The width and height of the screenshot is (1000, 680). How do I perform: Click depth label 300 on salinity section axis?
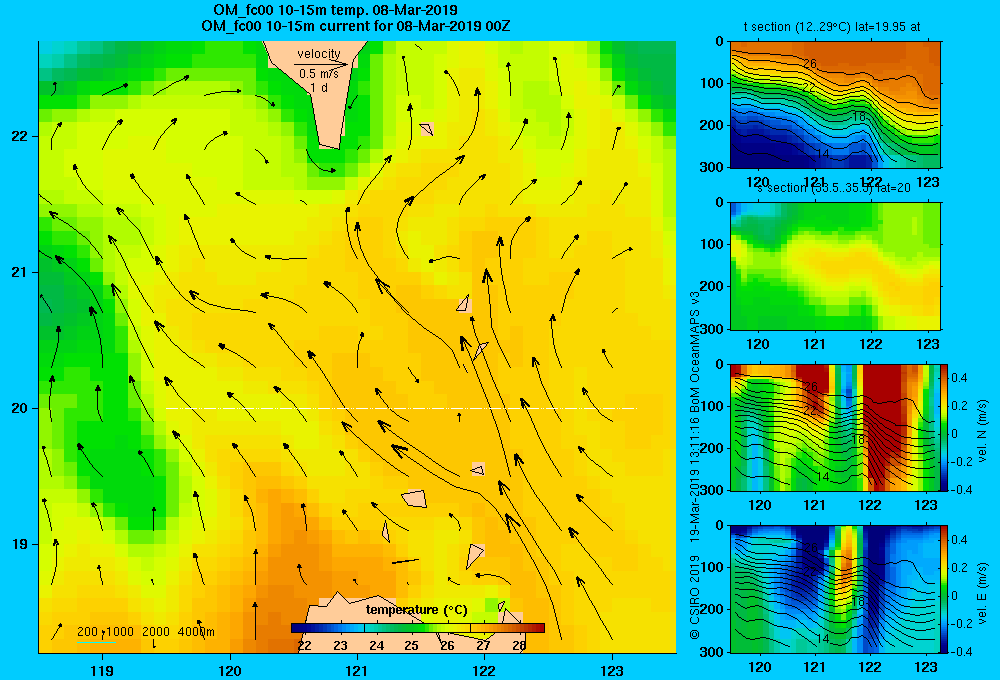(711, 329)
